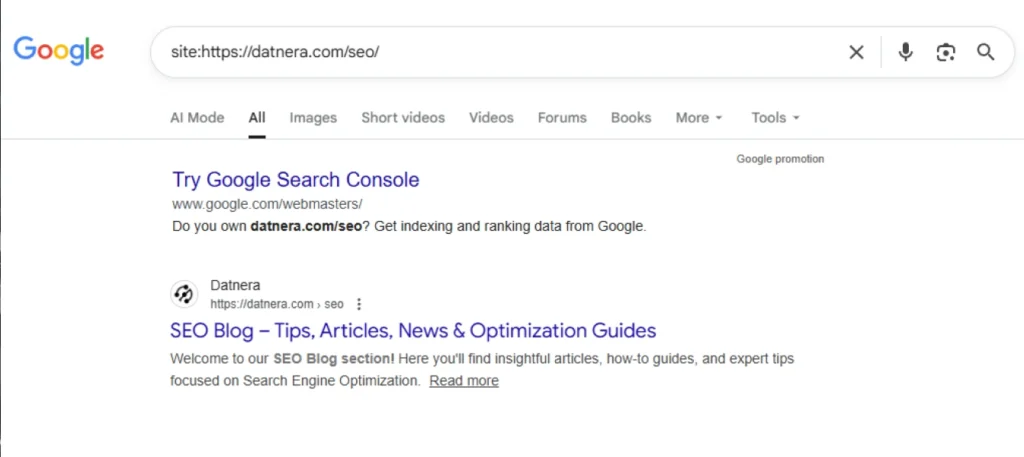Open Try Google Search Console link
Image resolution: width=1024 pixels, height=457 pixels.
pyautogui.click(x=296, y=180)
